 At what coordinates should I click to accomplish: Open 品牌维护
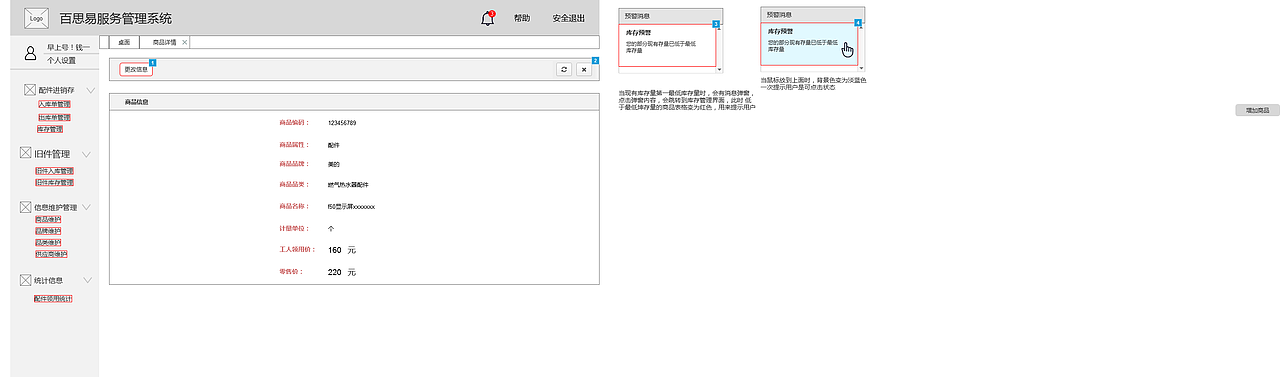48,231
